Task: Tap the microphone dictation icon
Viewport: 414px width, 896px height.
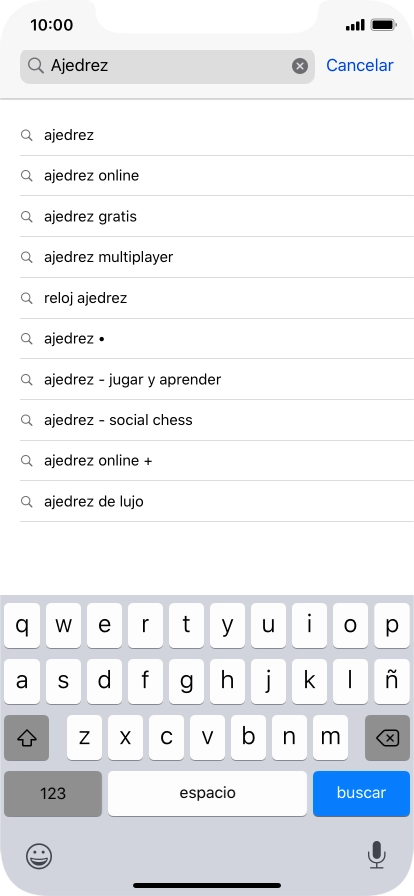Action: (376, 855)
